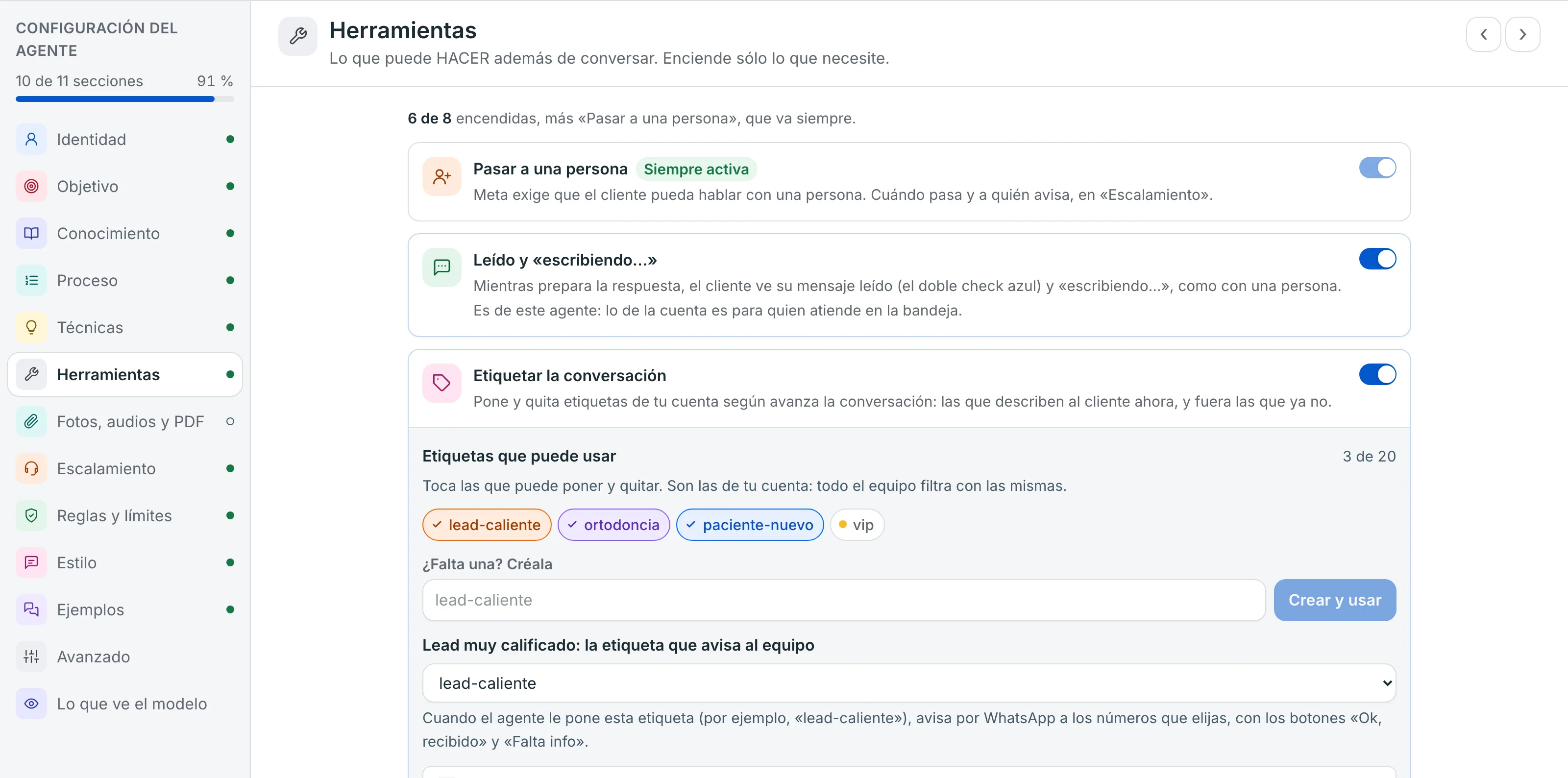Click the Escalamiento headset icon
The width and height of the screenshot is (1568, 778).
coord(31,469)
